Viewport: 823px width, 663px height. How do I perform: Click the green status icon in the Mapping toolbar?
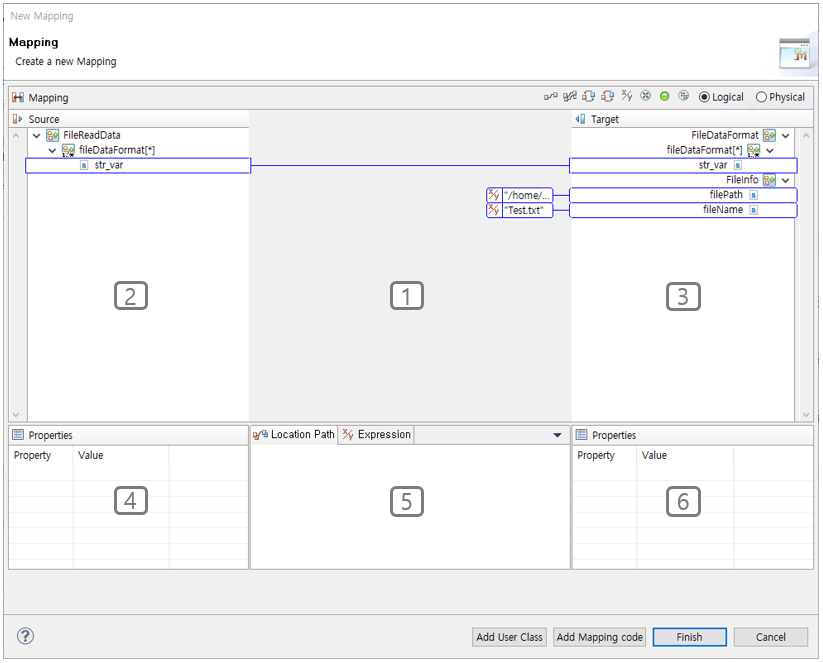(x=664, y=96)
